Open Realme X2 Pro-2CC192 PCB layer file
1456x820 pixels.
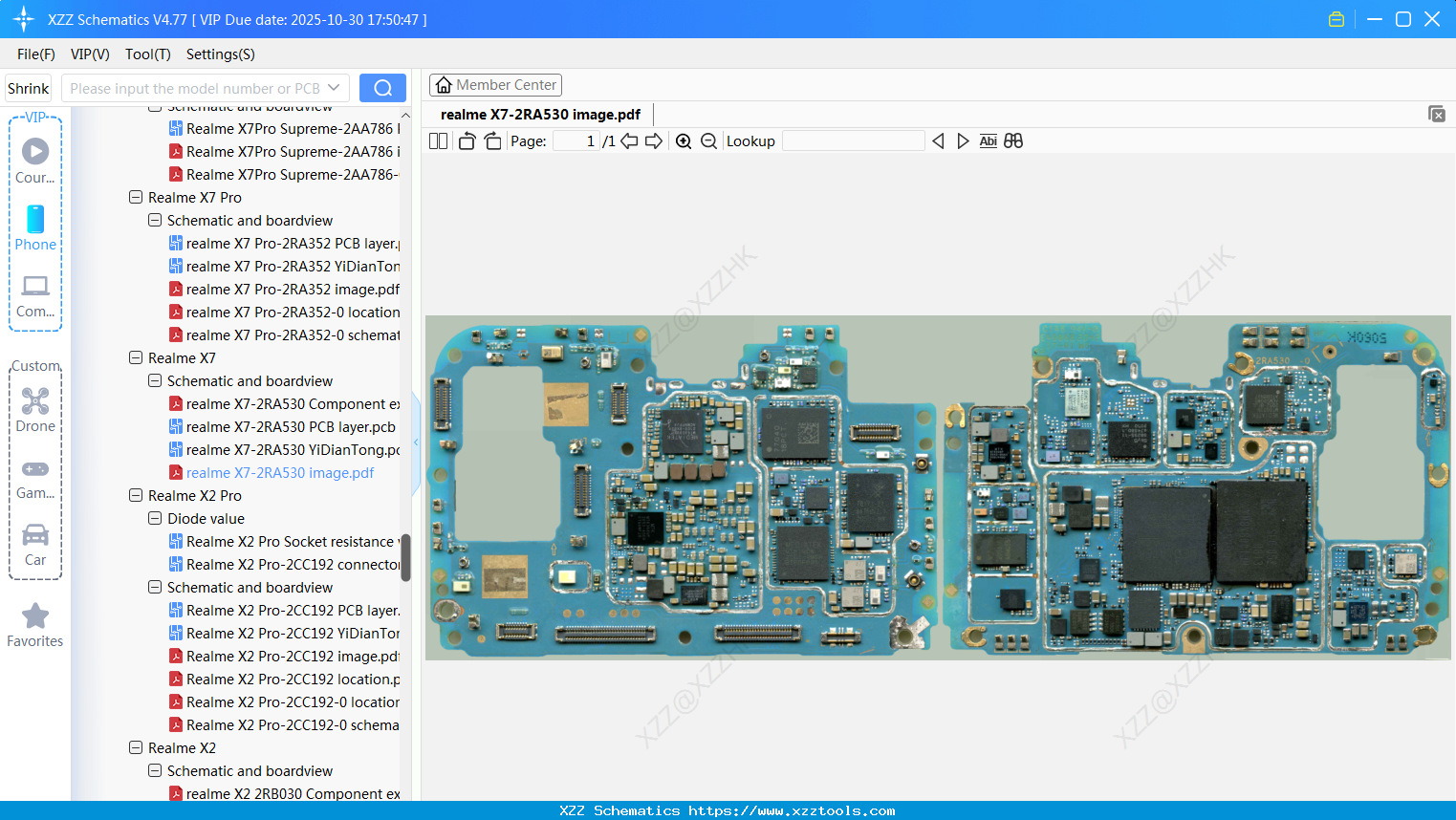[x=284, y=611]
